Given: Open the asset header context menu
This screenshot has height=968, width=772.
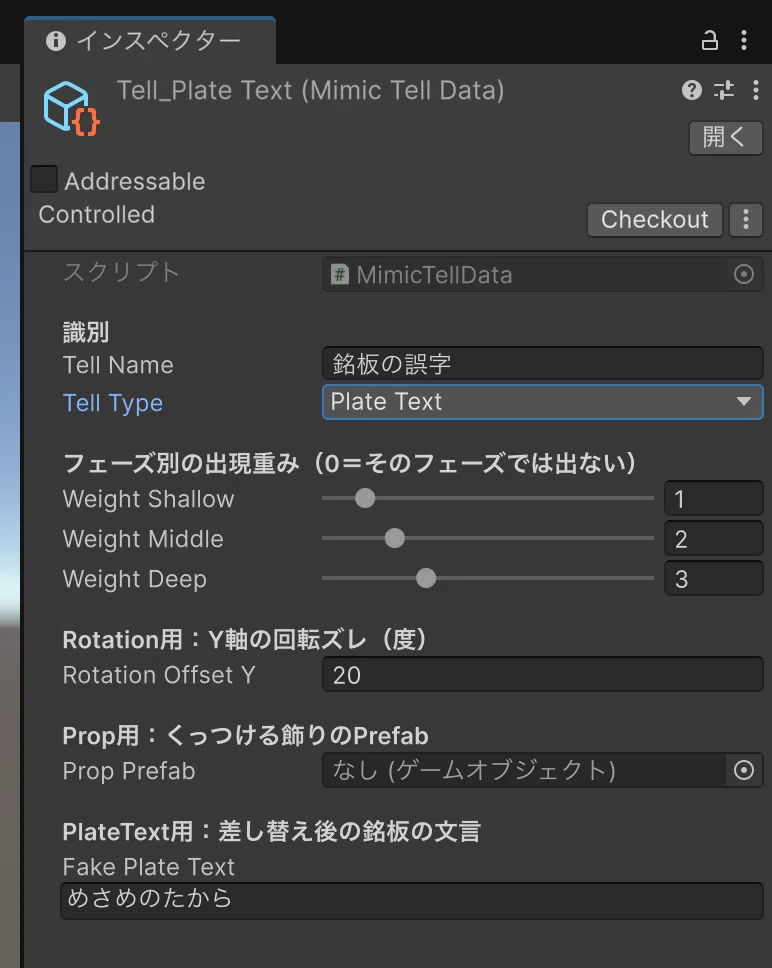Looking at the screenshot, I should pyautogui.click(x=756, y=90).
